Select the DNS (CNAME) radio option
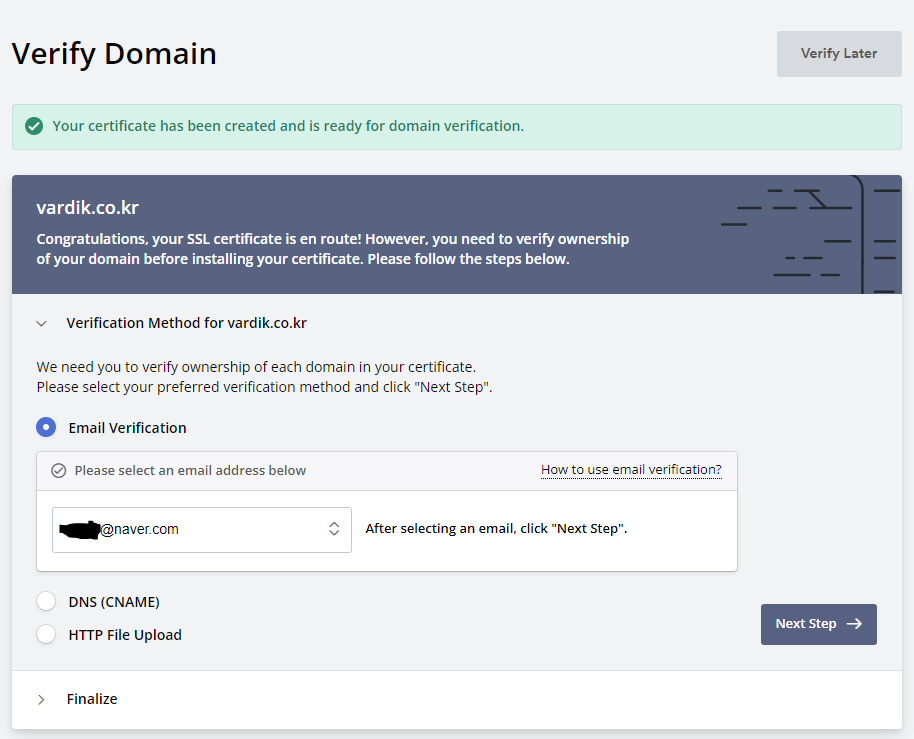This screenshot has width=914, height=739. point(46,601)
